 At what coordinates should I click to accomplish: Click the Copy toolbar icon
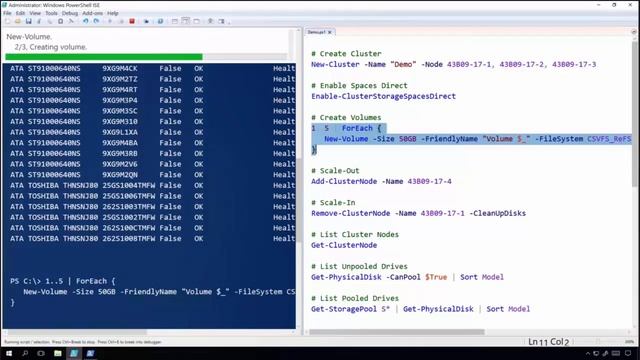(49, 21)
